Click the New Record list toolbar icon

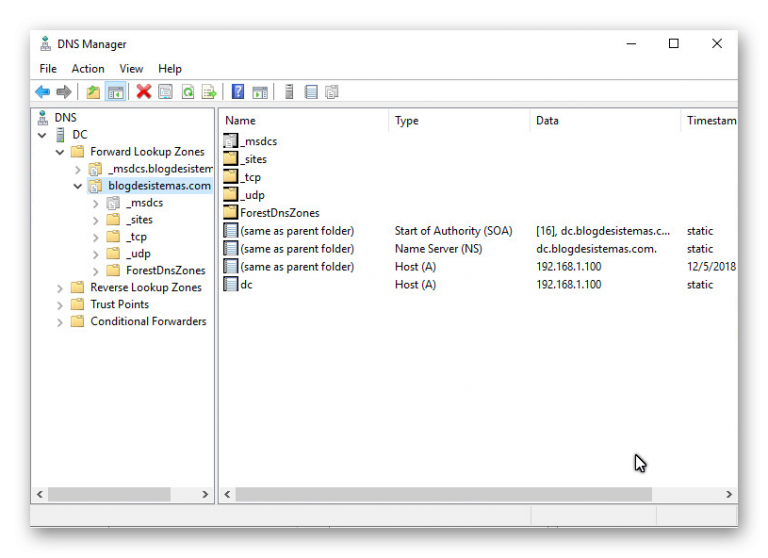click(311, 92)
